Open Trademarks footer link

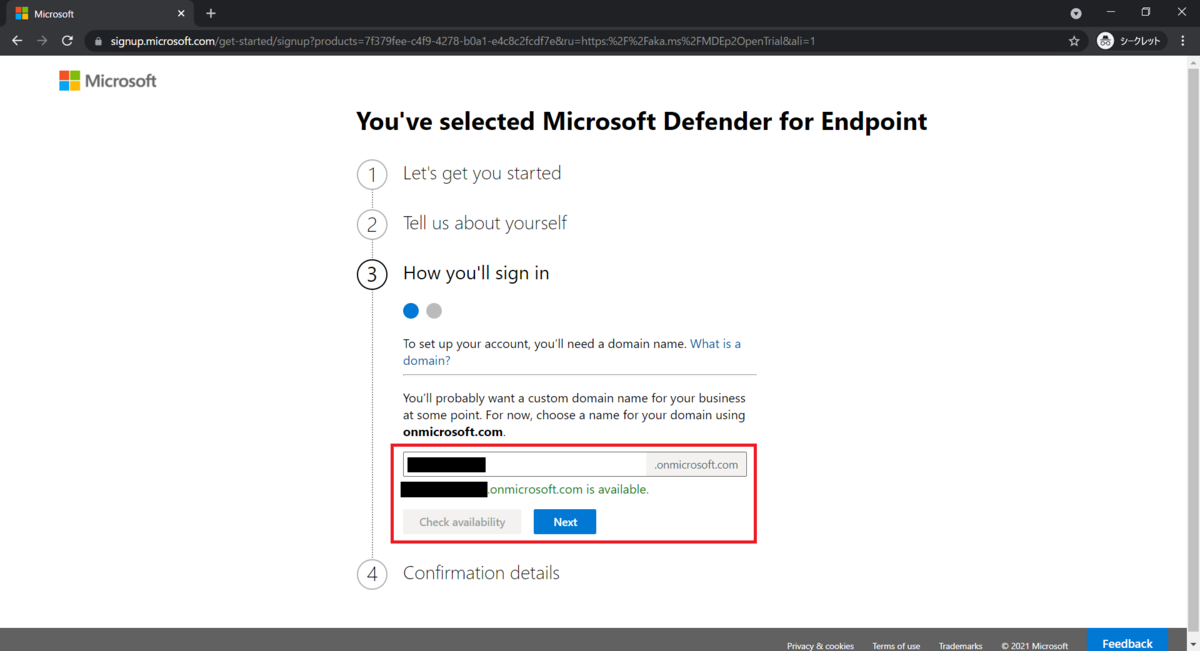coord(960,646)
